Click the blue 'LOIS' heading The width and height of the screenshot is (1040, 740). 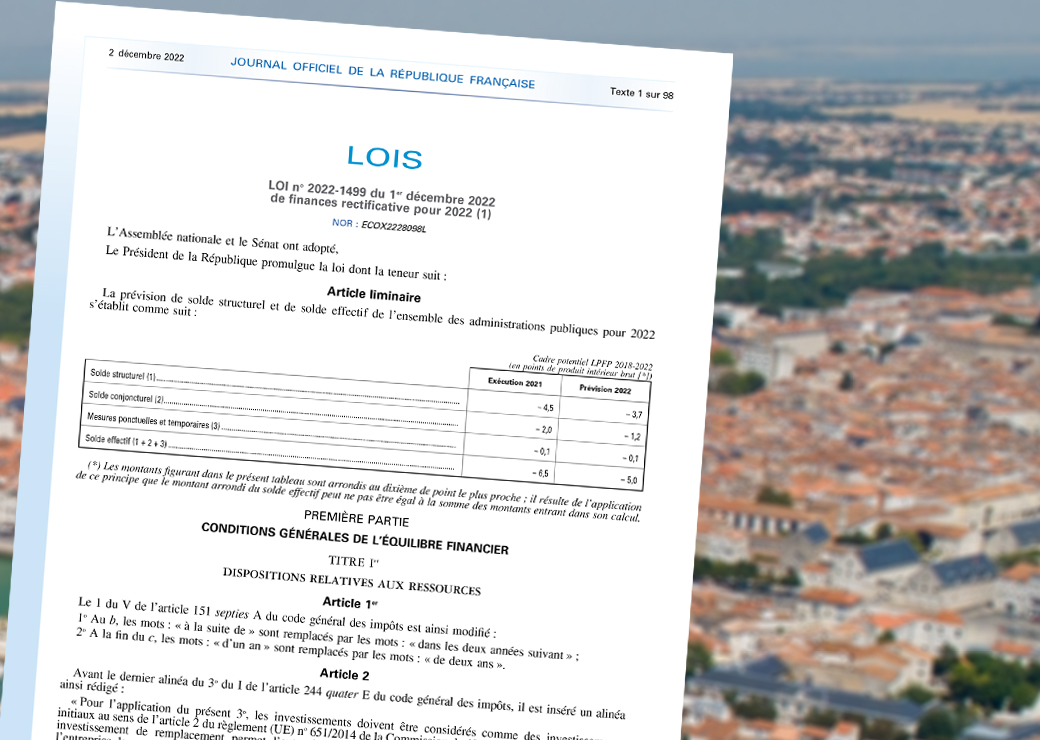click(385, 156)
